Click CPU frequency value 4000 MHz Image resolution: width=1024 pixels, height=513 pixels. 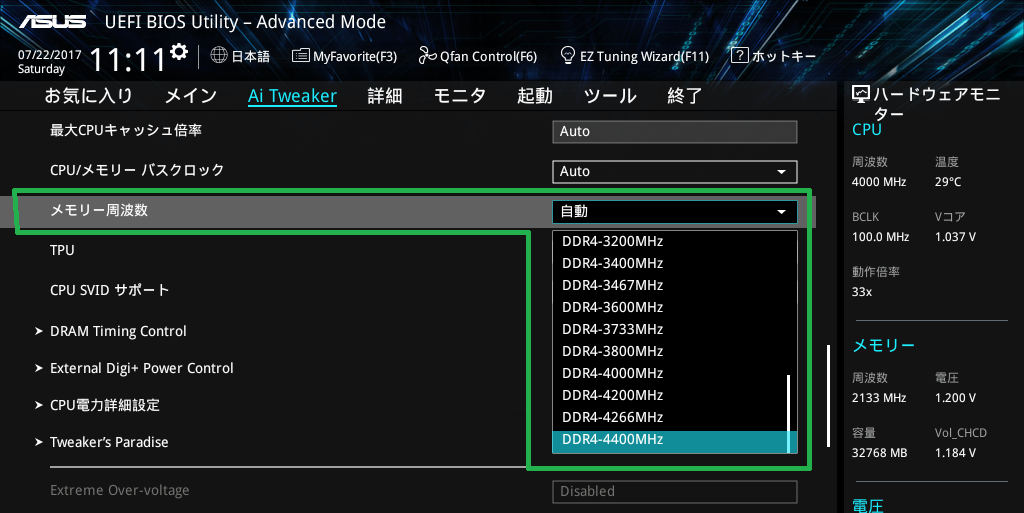[x=879, y=182]
